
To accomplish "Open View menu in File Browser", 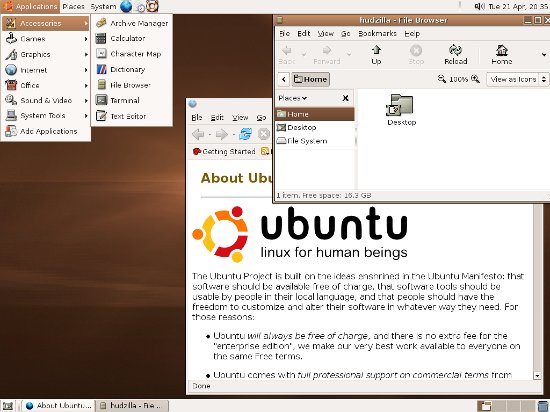I will coord(326,34).
